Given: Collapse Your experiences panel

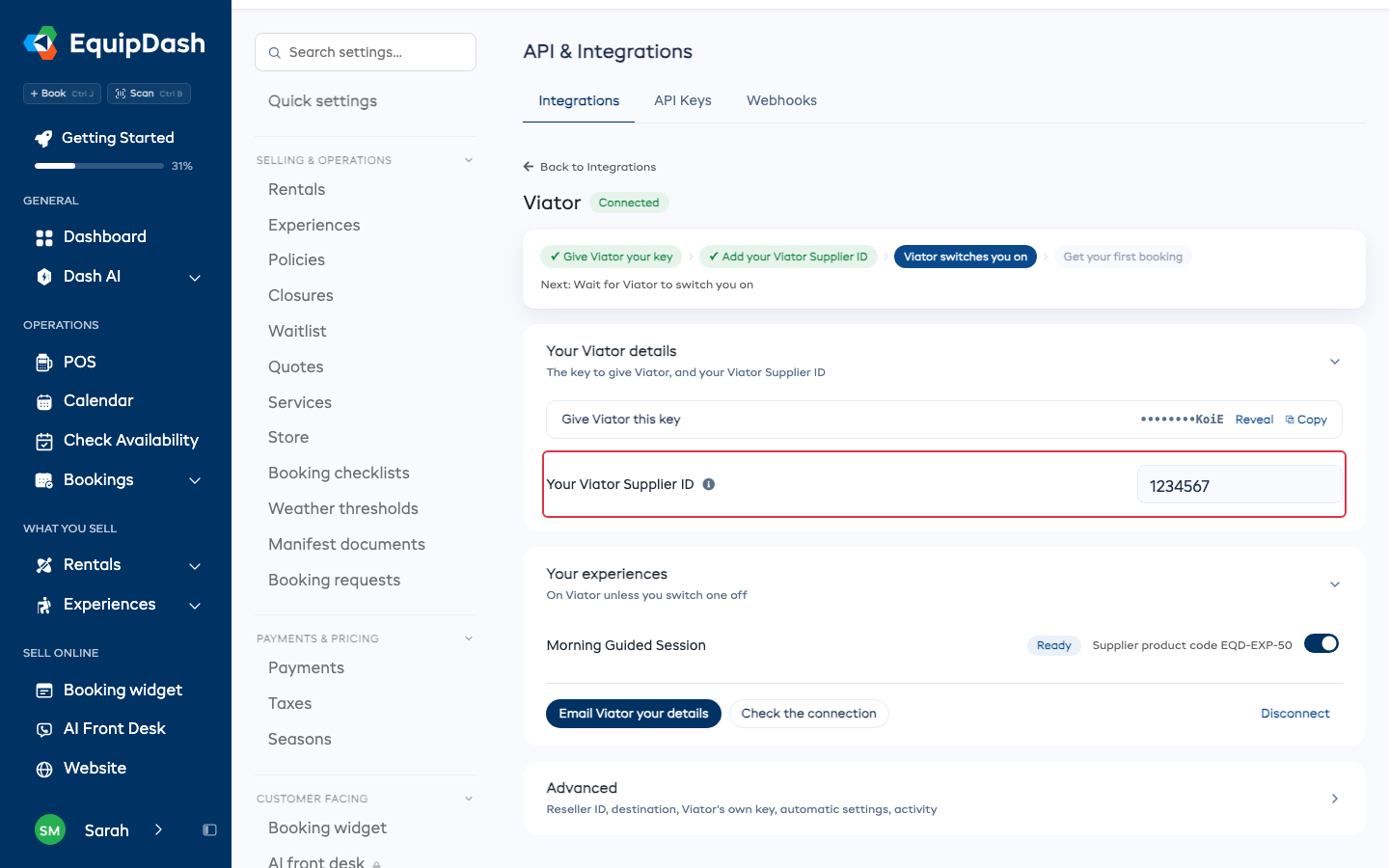Looking at the screenshot, I should point(1335,584).
